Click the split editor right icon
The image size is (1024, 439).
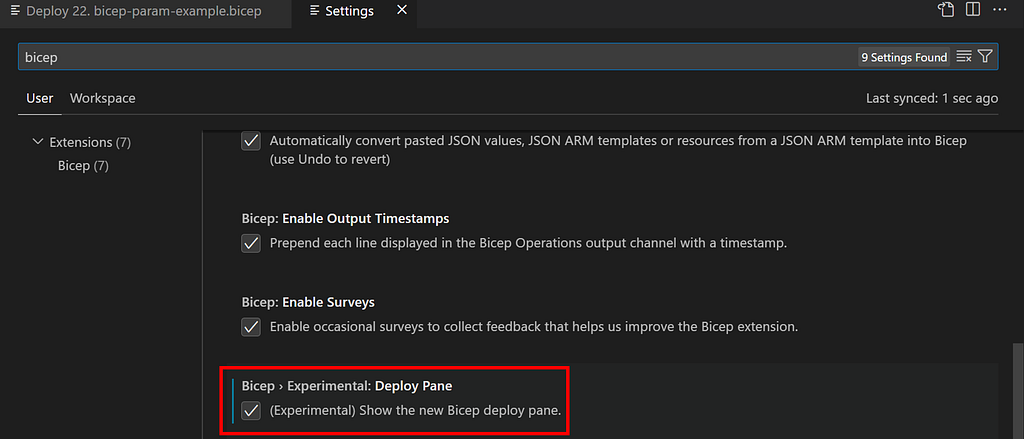[x=972, y=10]
